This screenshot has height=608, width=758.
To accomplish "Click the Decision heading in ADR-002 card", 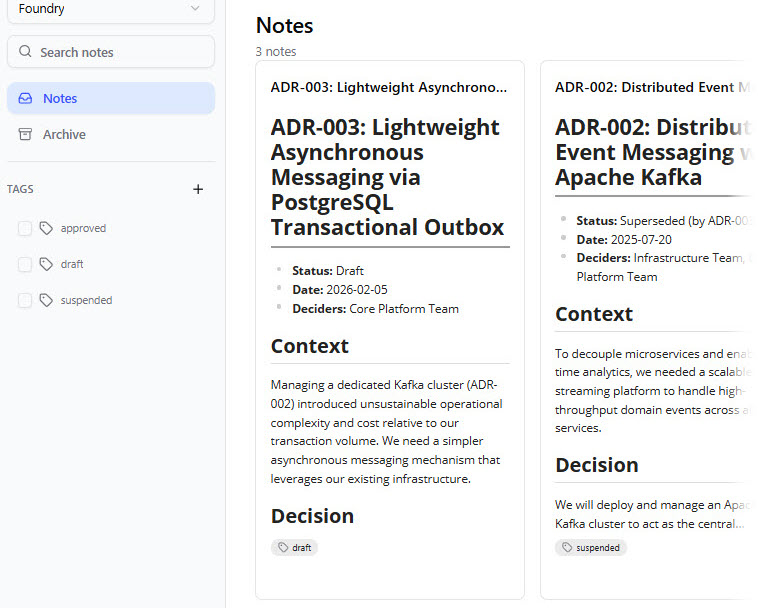I will 597,465.
